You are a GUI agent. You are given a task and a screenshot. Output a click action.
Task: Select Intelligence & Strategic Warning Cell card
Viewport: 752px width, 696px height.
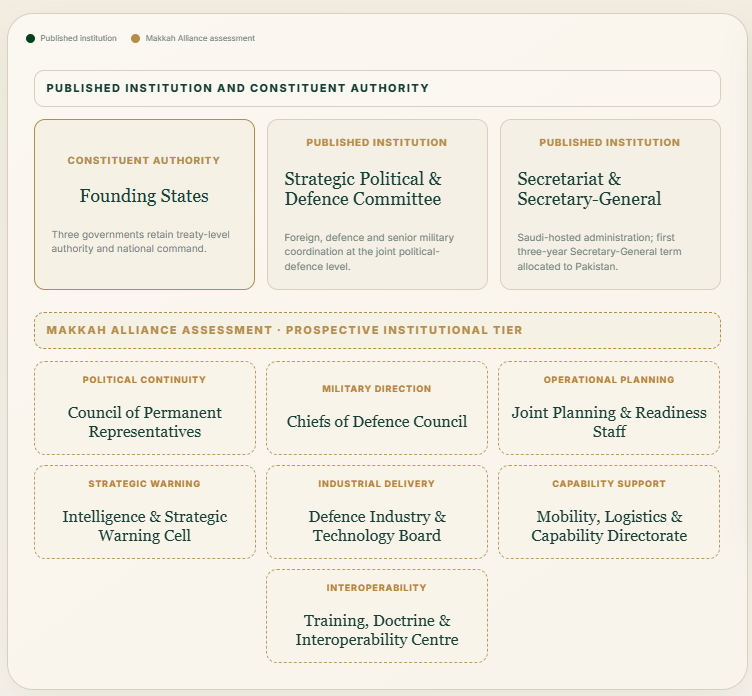tap(144, 512)
